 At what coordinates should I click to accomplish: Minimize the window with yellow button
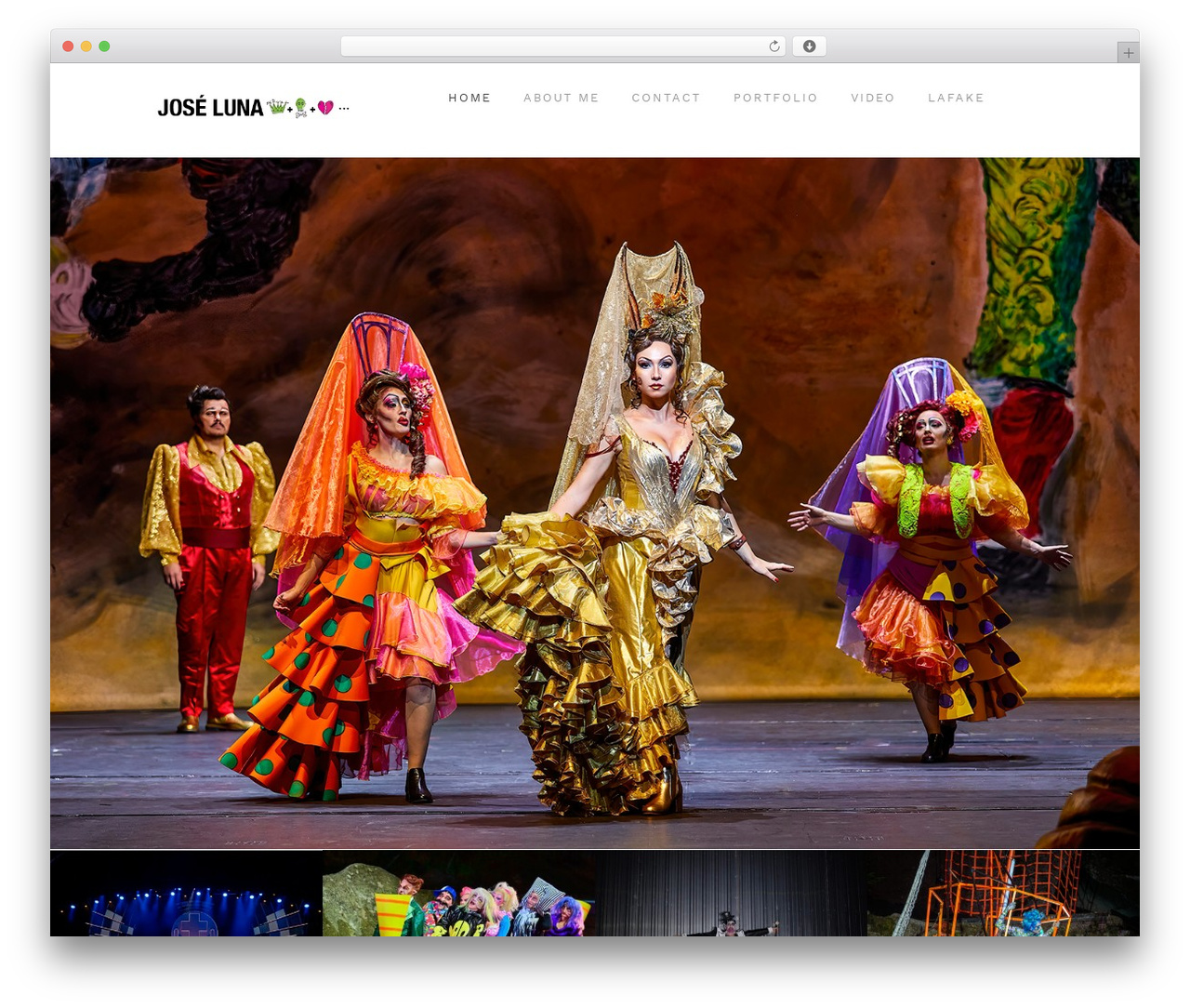(86, 46)
